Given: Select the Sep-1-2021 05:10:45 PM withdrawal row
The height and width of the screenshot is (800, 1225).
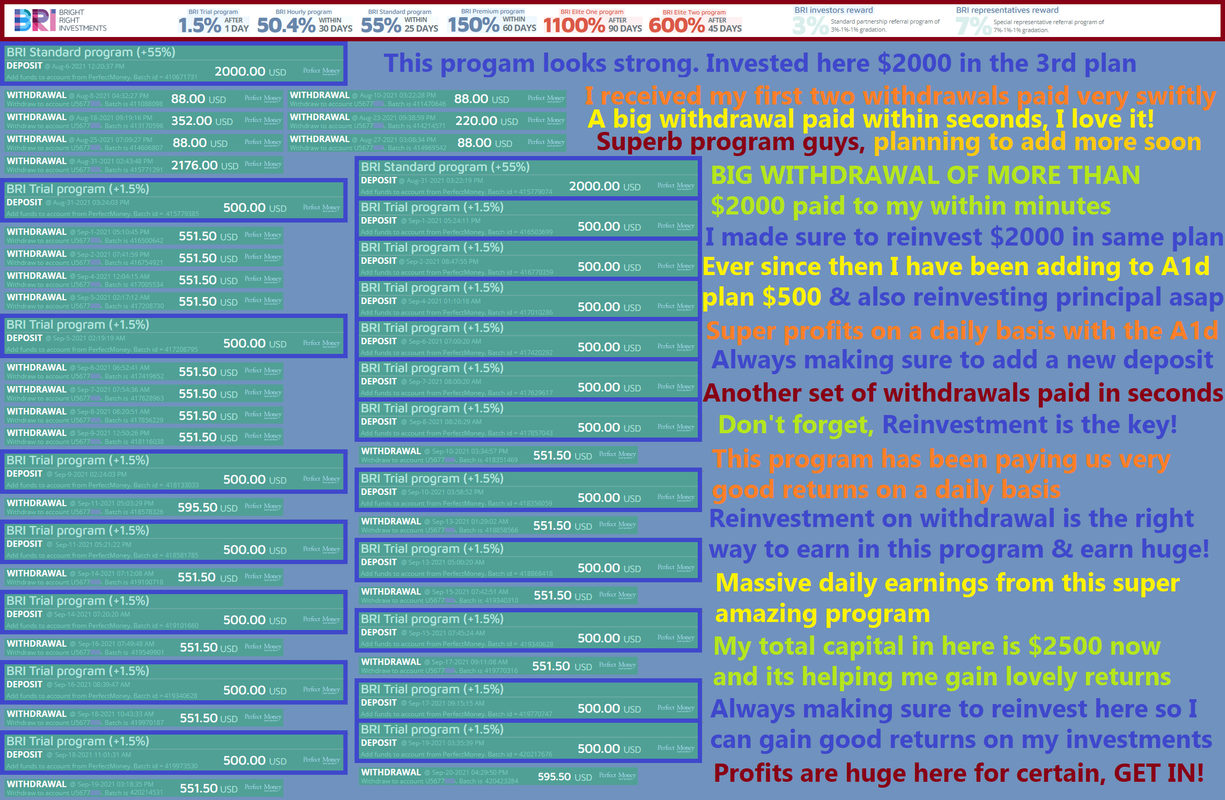Looking at the screenshot, I should tap(145, 237).
